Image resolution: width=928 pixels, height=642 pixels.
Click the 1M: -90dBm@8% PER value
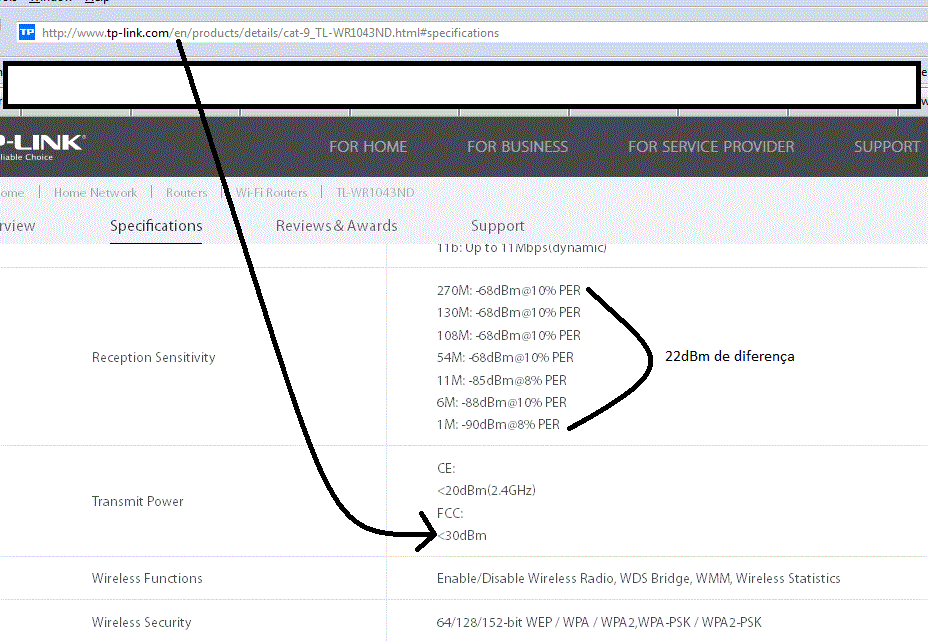click(498, 424)
